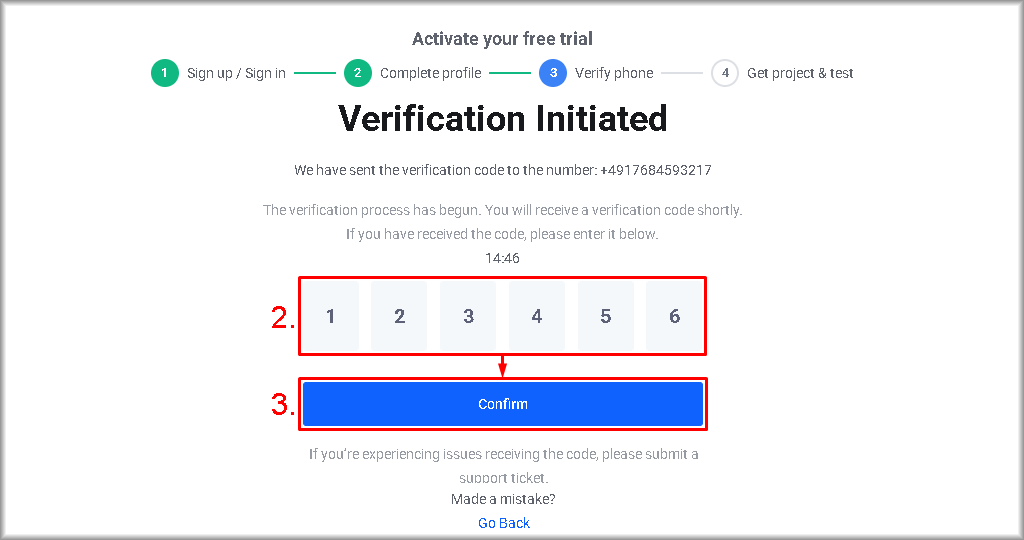Click the third code digit box
The width and height of the screenshot is (1024, 540).
pyautogui.click(x=468, y=316)
